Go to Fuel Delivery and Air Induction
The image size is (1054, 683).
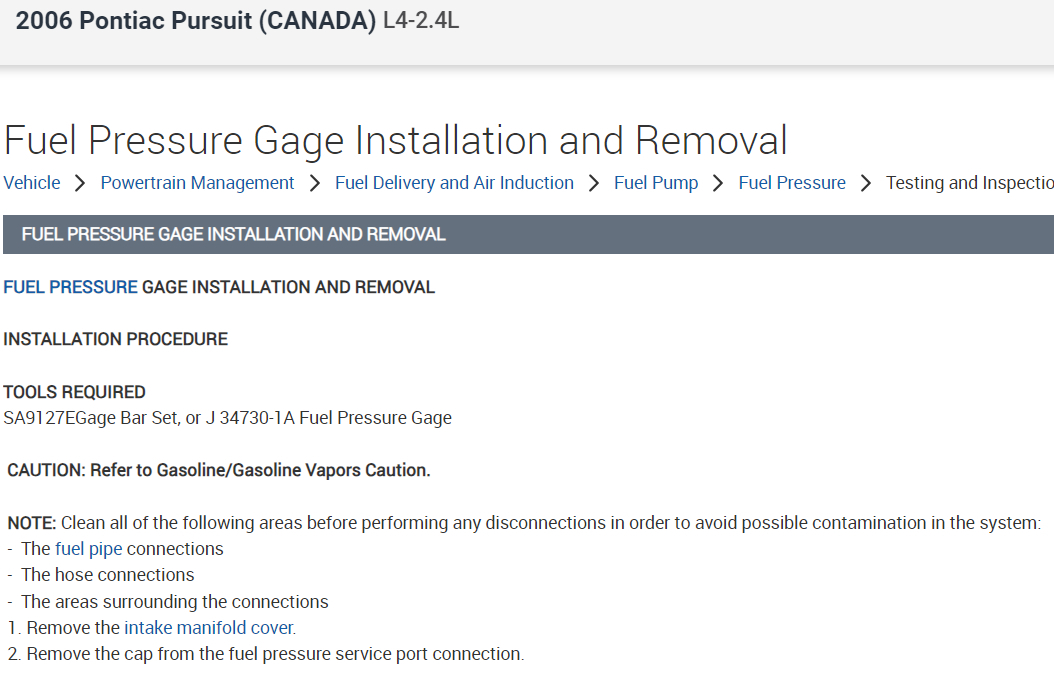click(454, 183)
